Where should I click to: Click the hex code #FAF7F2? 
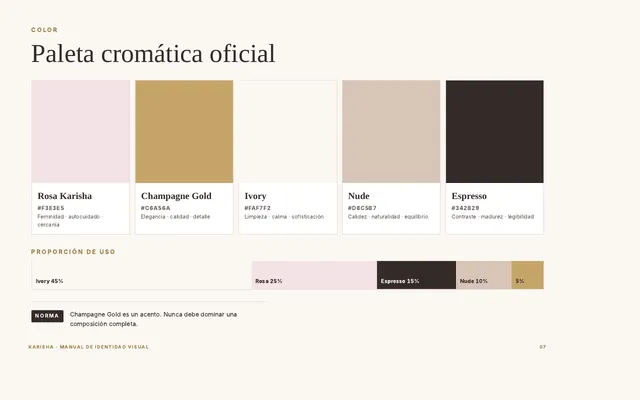tap(258, 208)
